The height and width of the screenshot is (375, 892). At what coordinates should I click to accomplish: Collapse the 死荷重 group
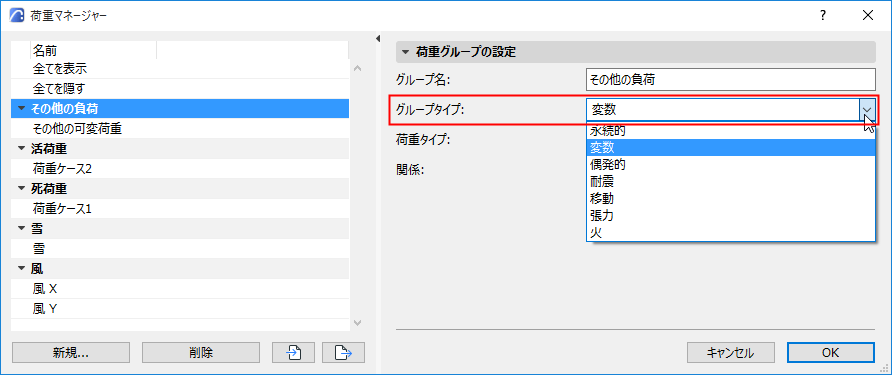(x=22, y=188)
